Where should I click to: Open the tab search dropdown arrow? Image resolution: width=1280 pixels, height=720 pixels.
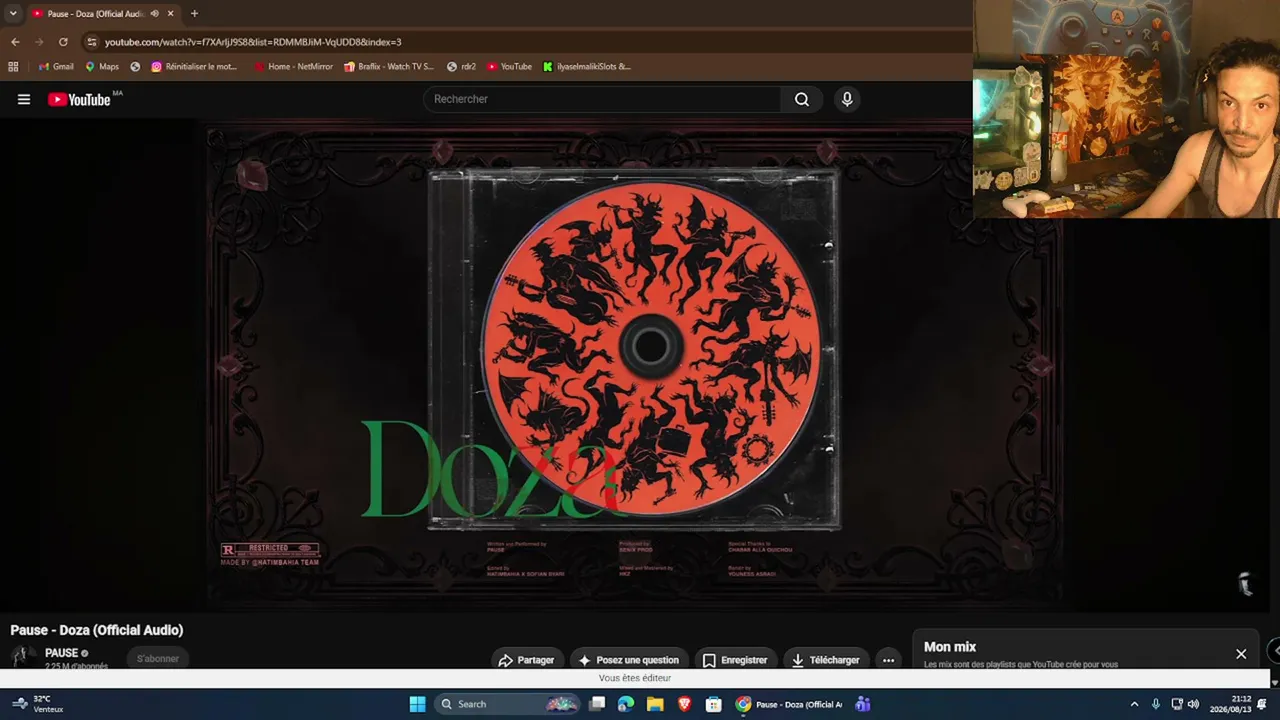13,13
